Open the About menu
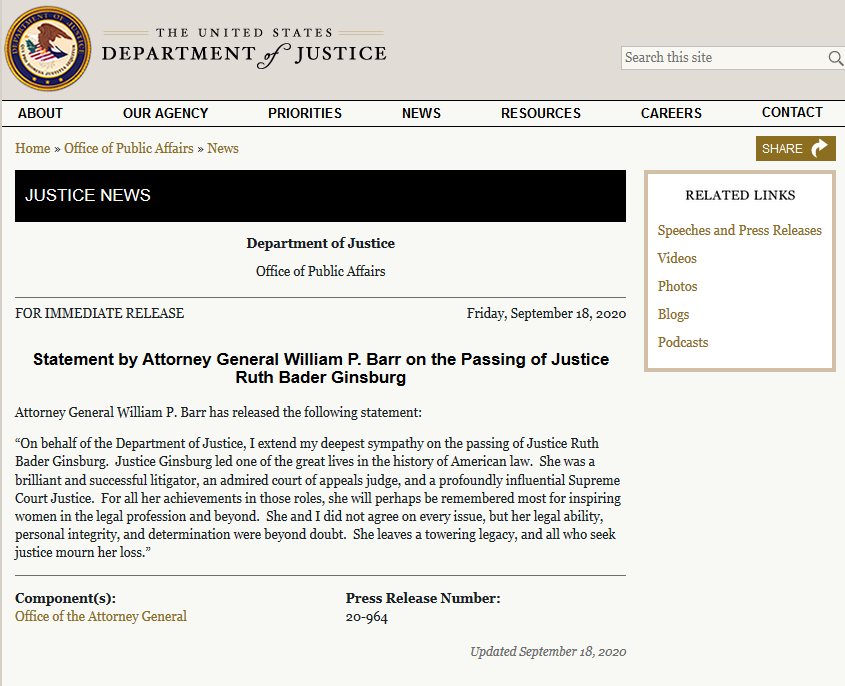Image resolution: width=845 pixels, height=686 pixels. pyautogui.click(x=40, y=113)
